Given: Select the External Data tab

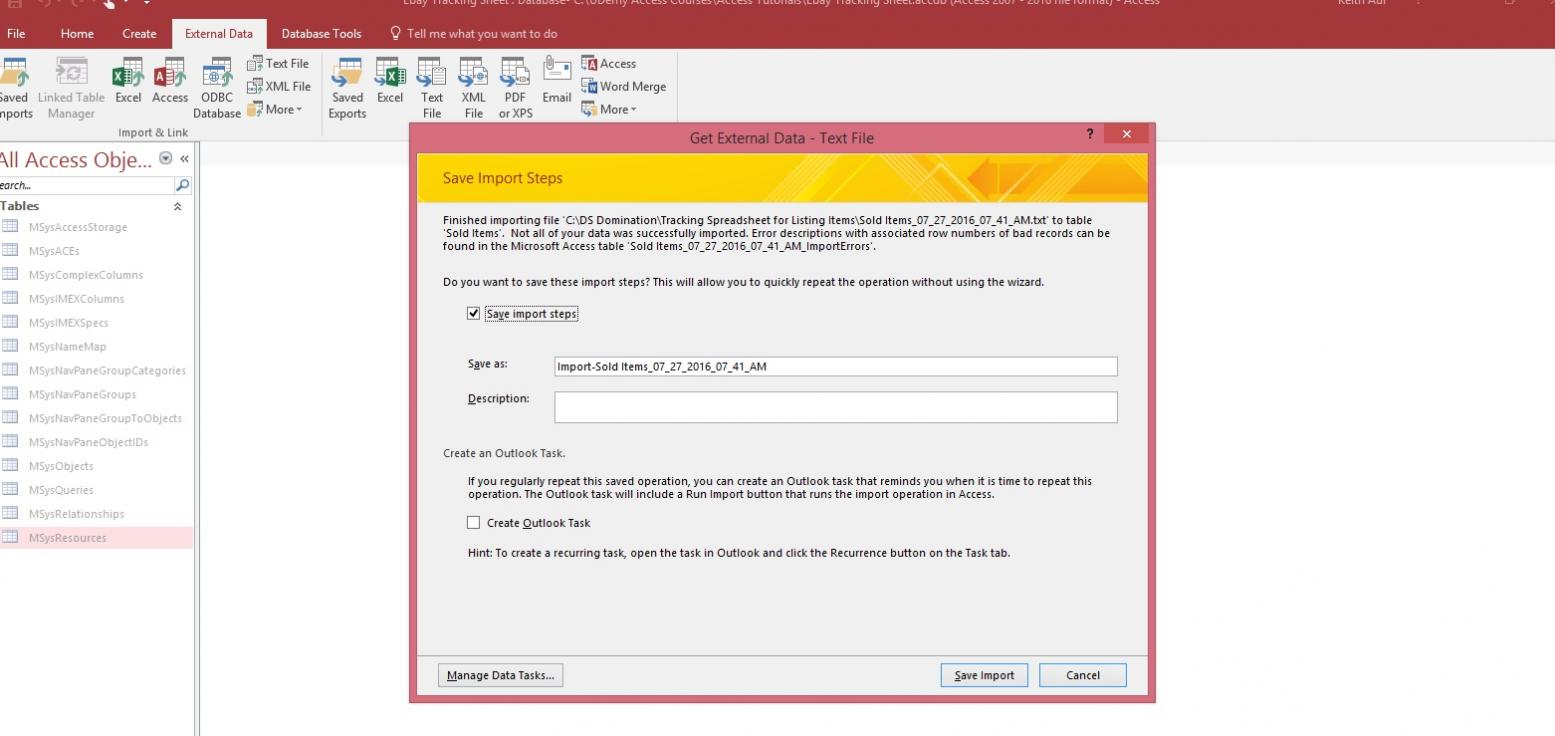Looking at the screenshot, I should click(x=219, y=33).
